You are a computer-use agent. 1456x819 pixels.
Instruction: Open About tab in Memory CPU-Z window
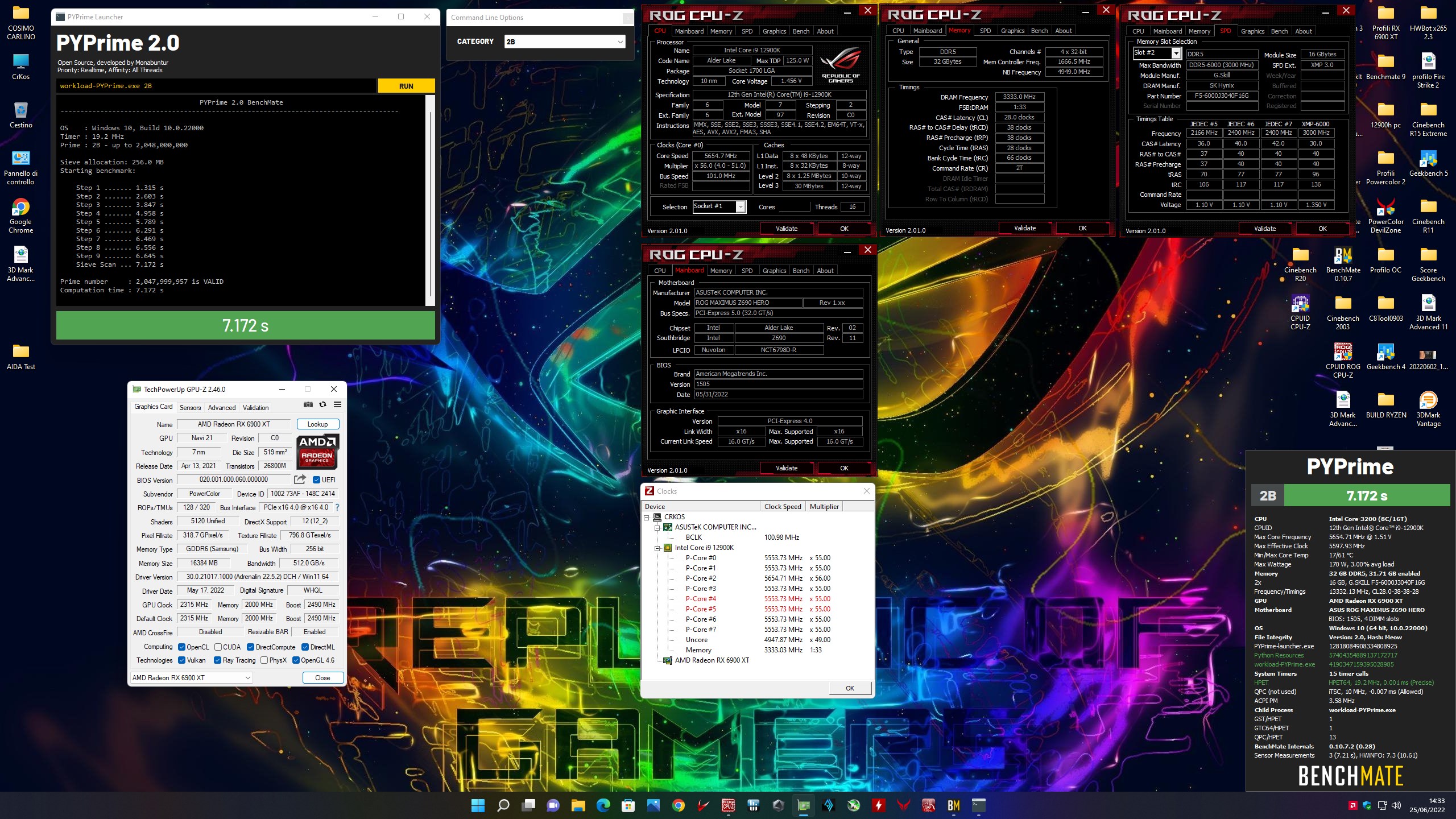coord(1064,31)
